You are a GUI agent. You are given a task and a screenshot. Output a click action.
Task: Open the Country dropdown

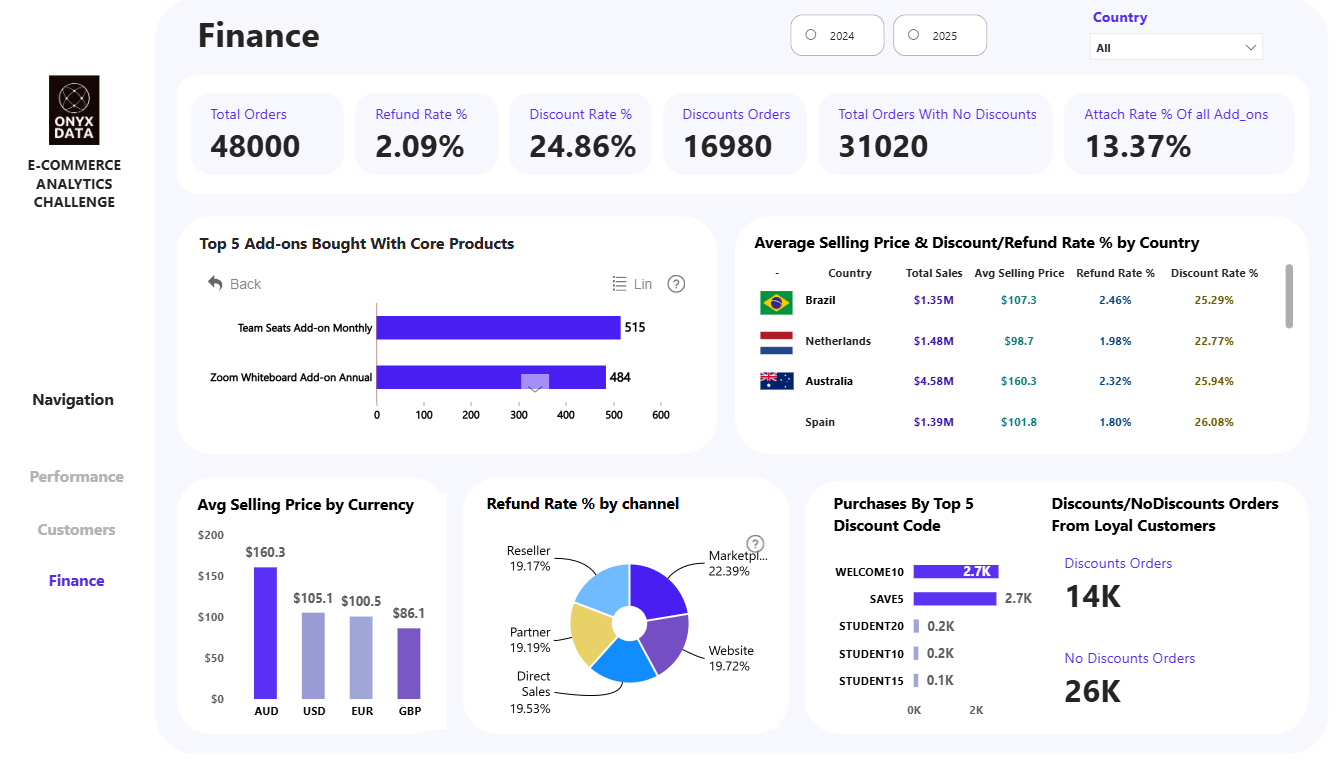1176,47
